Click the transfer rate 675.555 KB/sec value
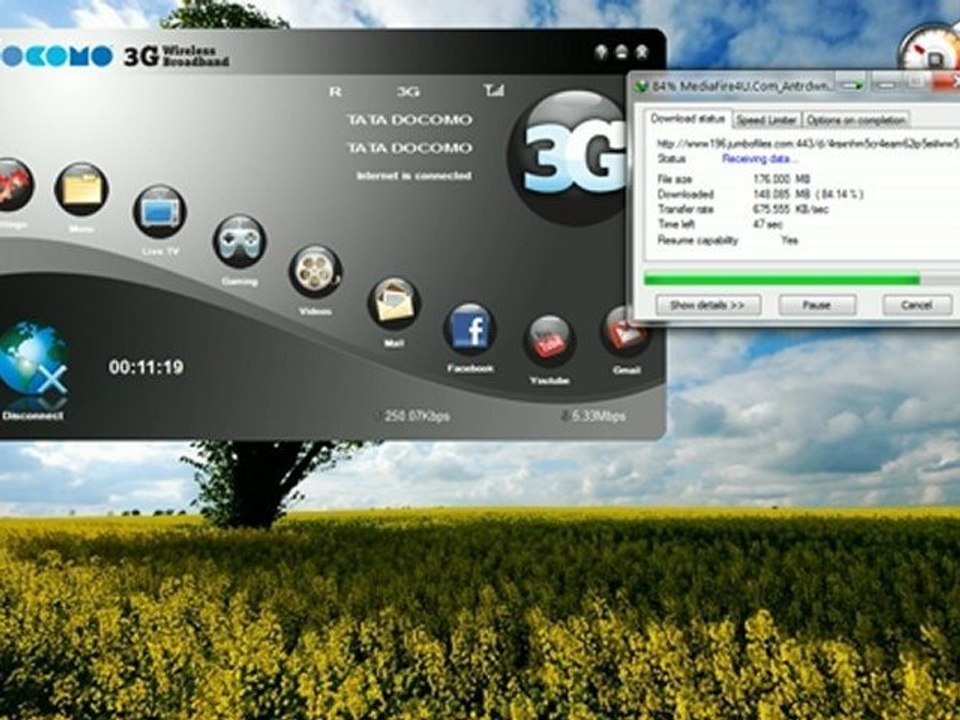Screen dimensions: 960x720 pyautogui.click(x=790, y=209)
